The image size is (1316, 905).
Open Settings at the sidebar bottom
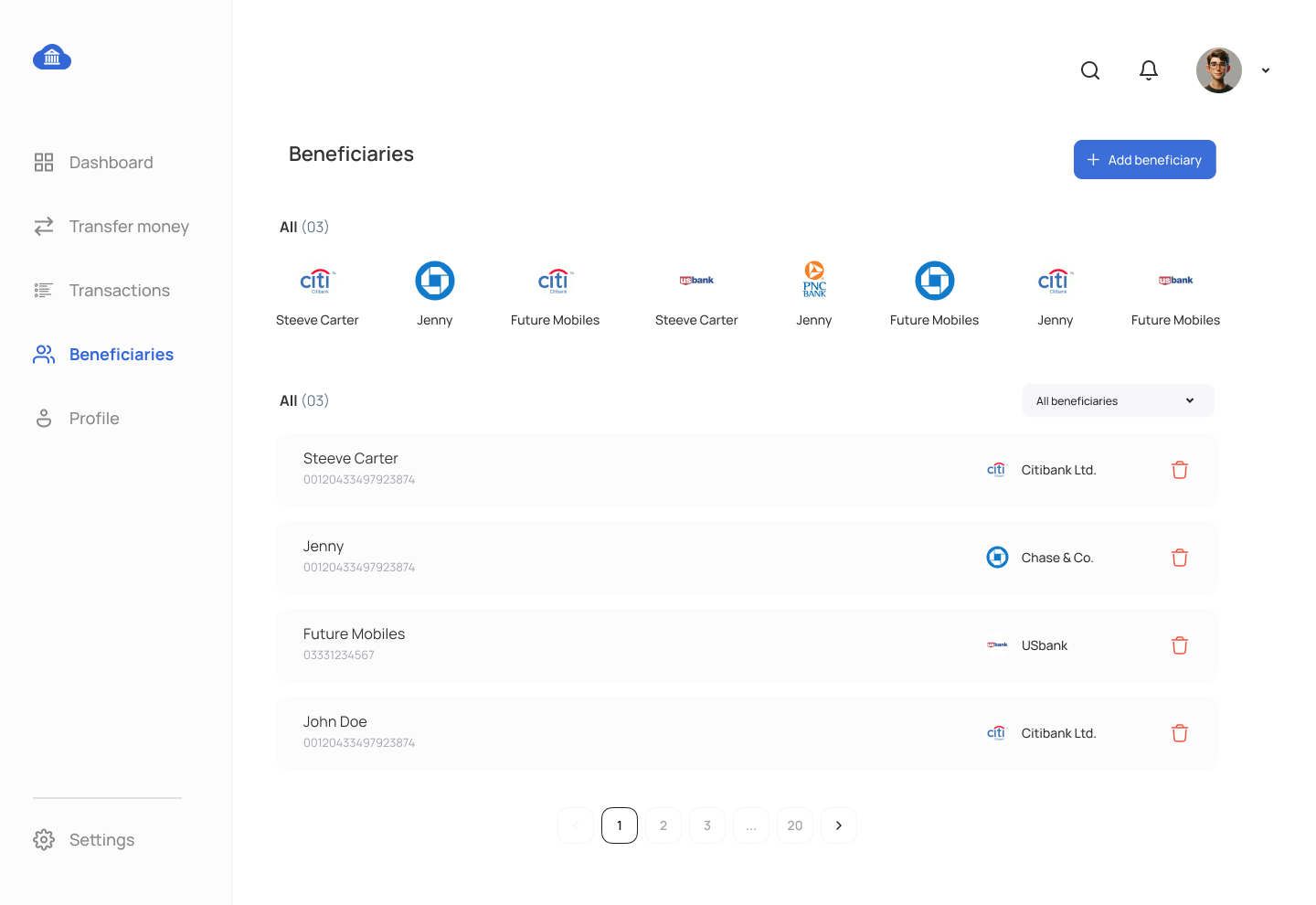tap(84, 840)
